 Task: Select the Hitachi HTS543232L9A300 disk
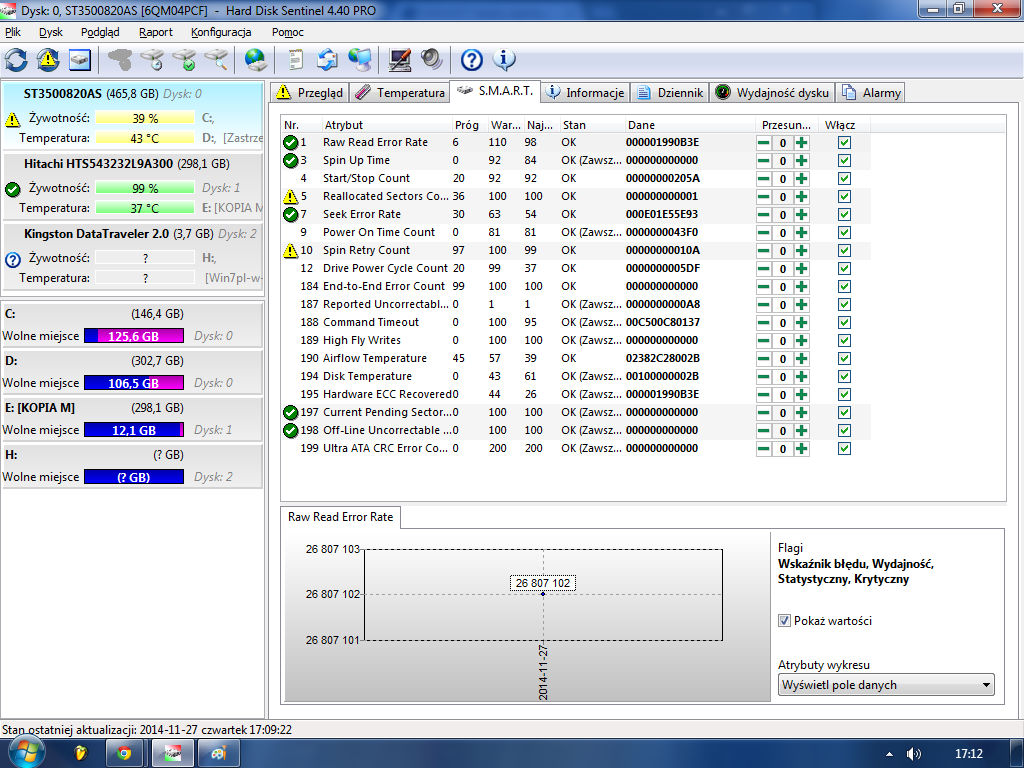tap(133, 186)
